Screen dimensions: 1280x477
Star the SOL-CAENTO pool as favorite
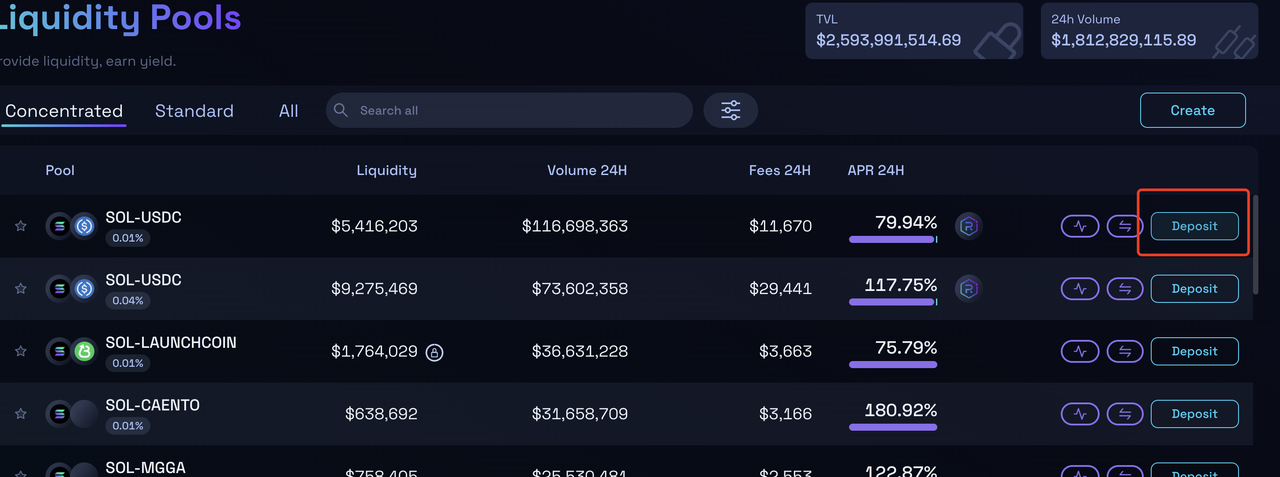pyautogui.click(x=20, y=414)
